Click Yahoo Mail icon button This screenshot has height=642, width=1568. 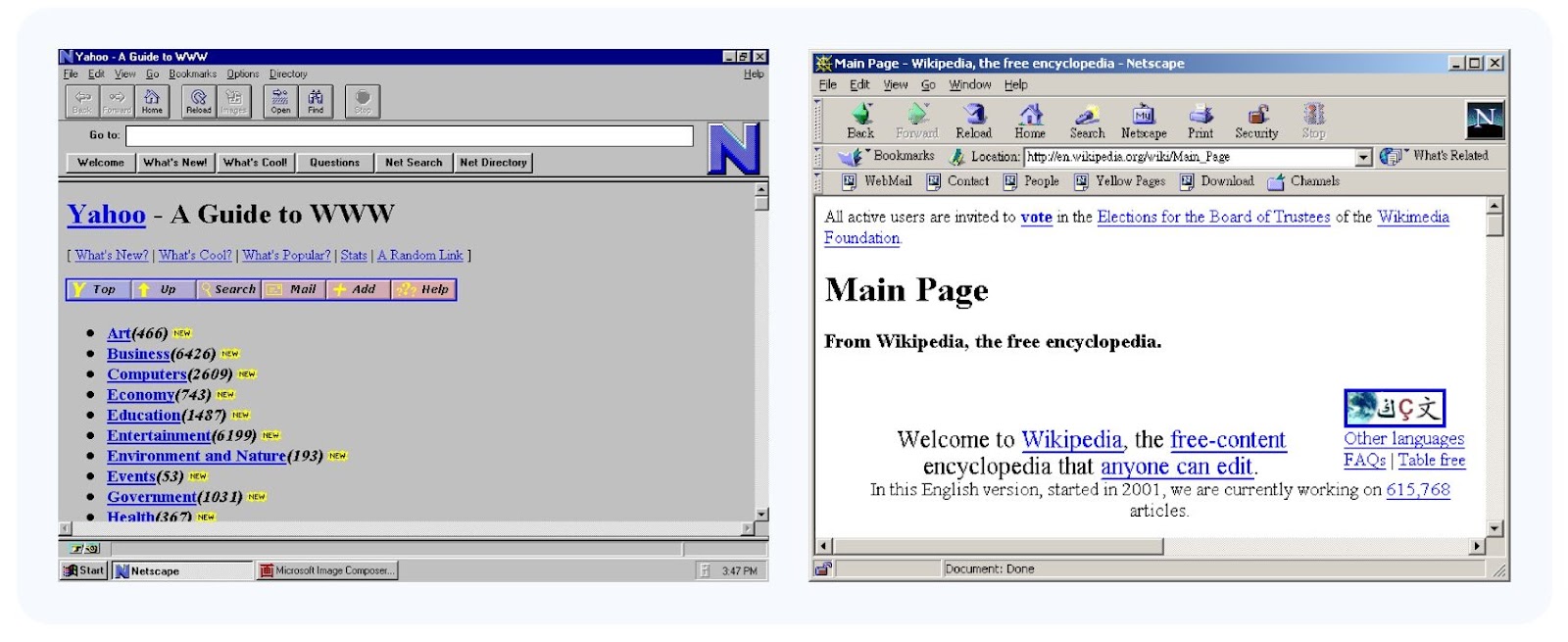click(294, 289)
